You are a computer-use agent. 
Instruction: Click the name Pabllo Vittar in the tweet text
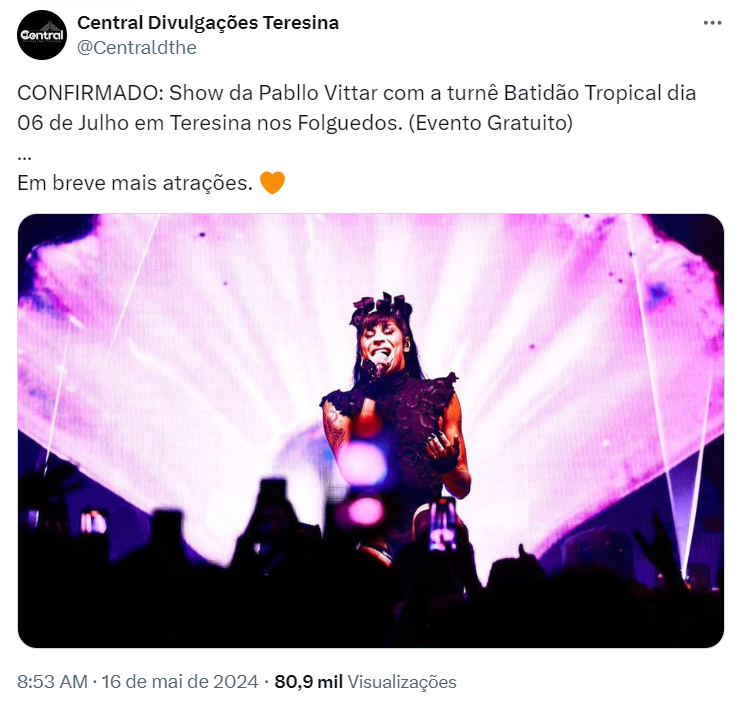coord(318,93)
